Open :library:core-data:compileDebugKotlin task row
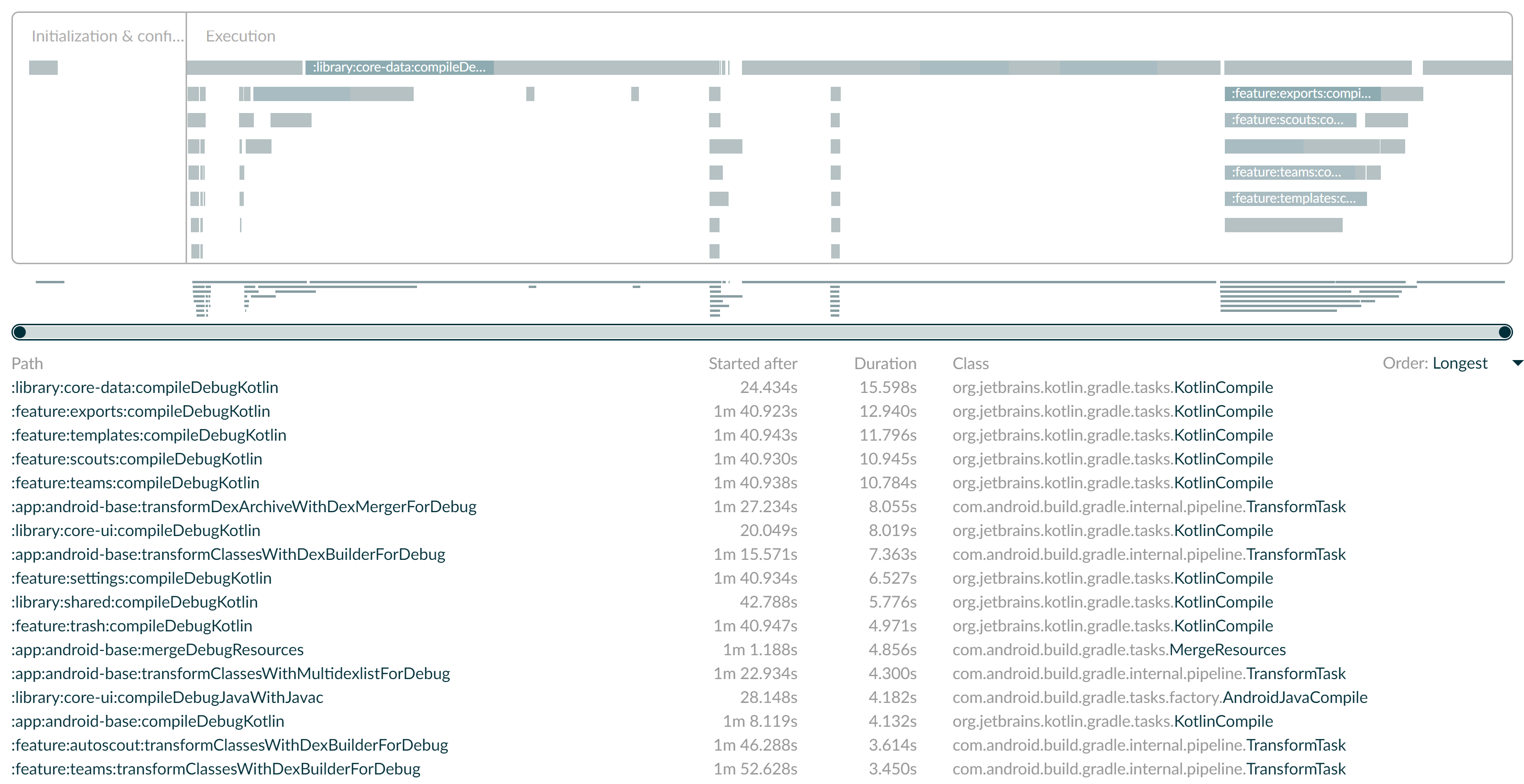This screenshot has width=1524, height=784. pyautogui.click(x=145, y=387)
